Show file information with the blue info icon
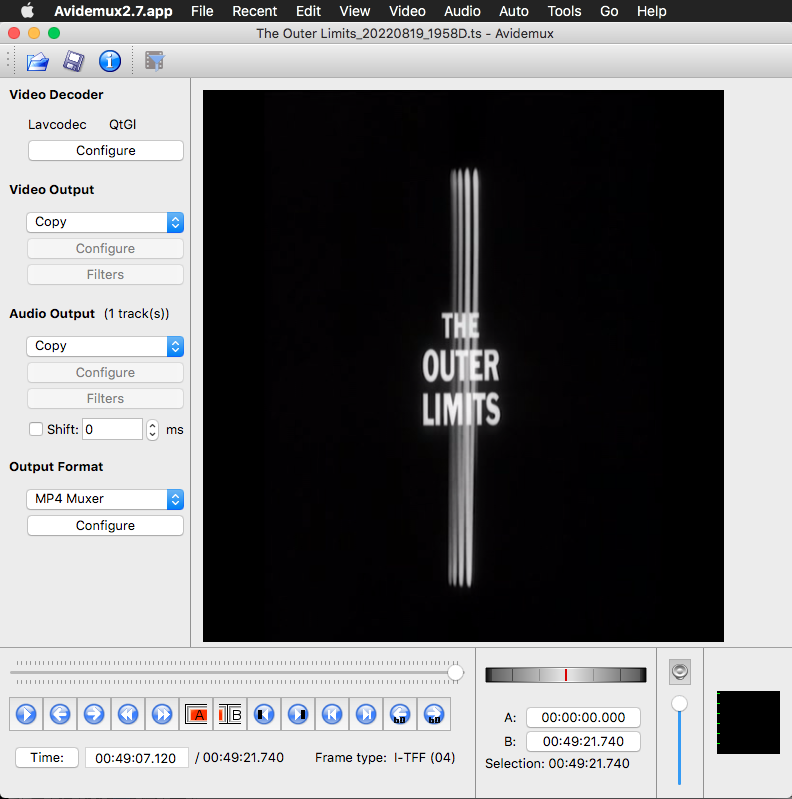 tap(110, 62)
